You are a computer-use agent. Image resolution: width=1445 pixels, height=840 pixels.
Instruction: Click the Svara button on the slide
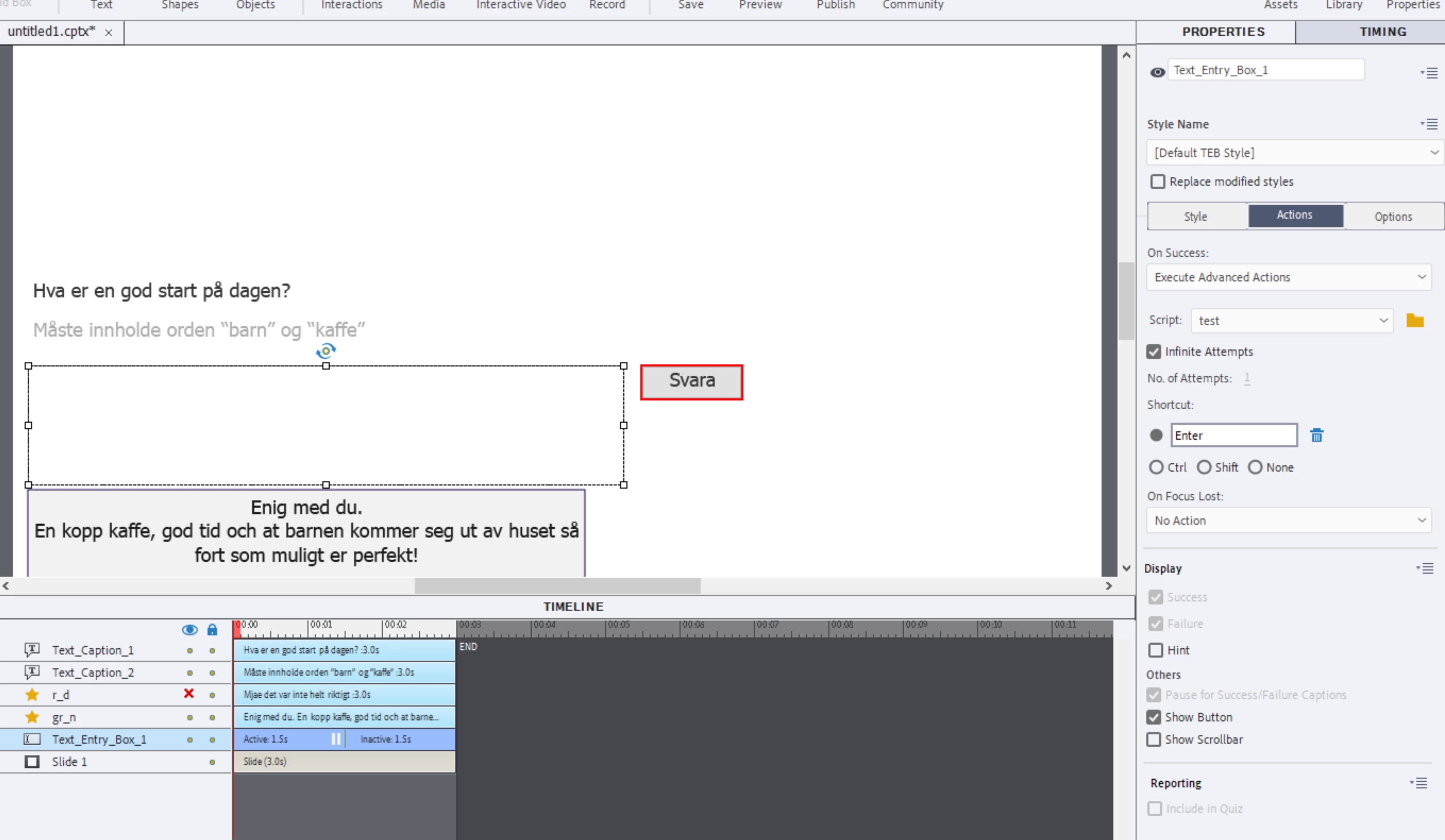[691, 381]
